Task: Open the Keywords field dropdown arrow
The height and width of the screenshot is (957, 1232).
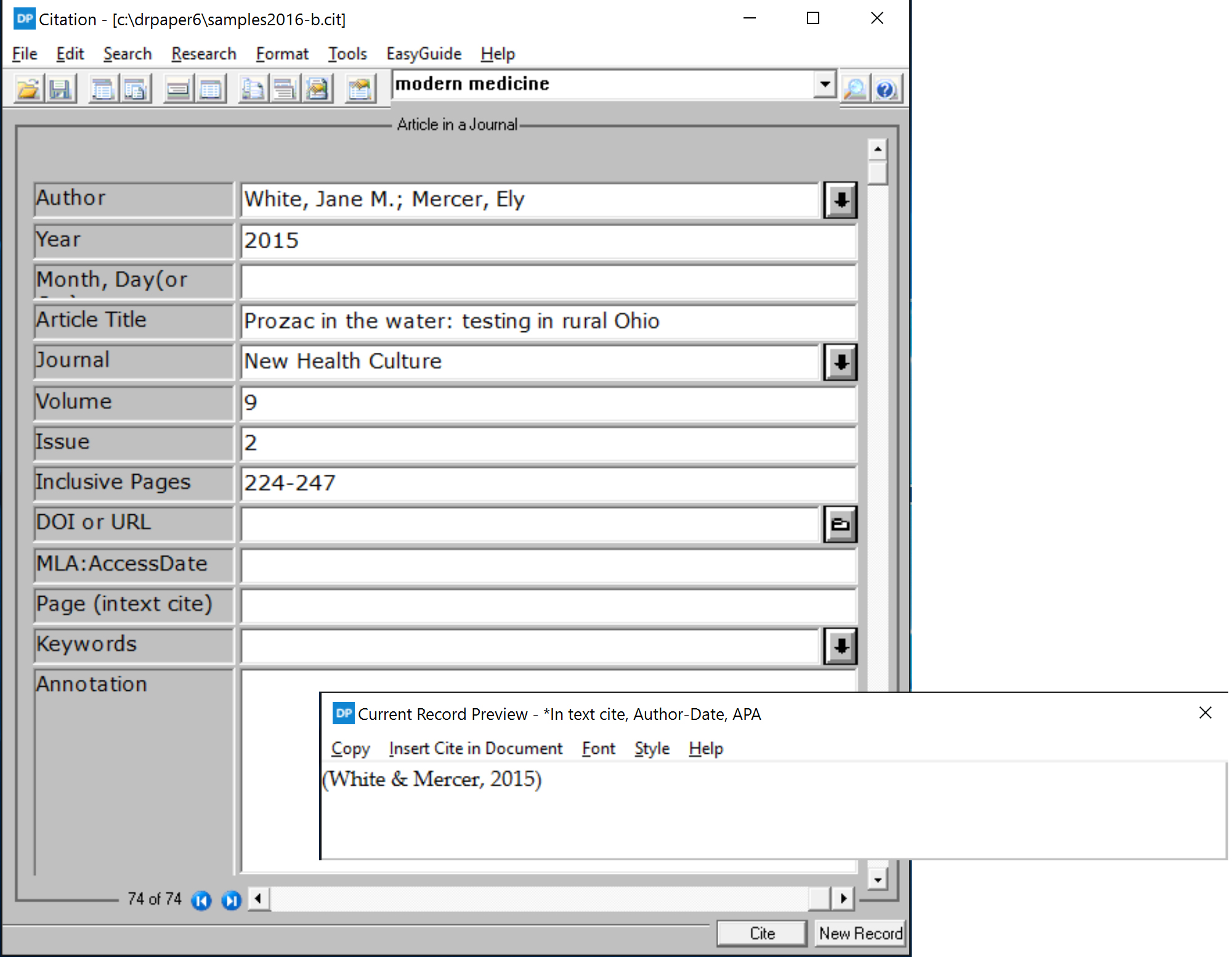Action: [840, 646]
